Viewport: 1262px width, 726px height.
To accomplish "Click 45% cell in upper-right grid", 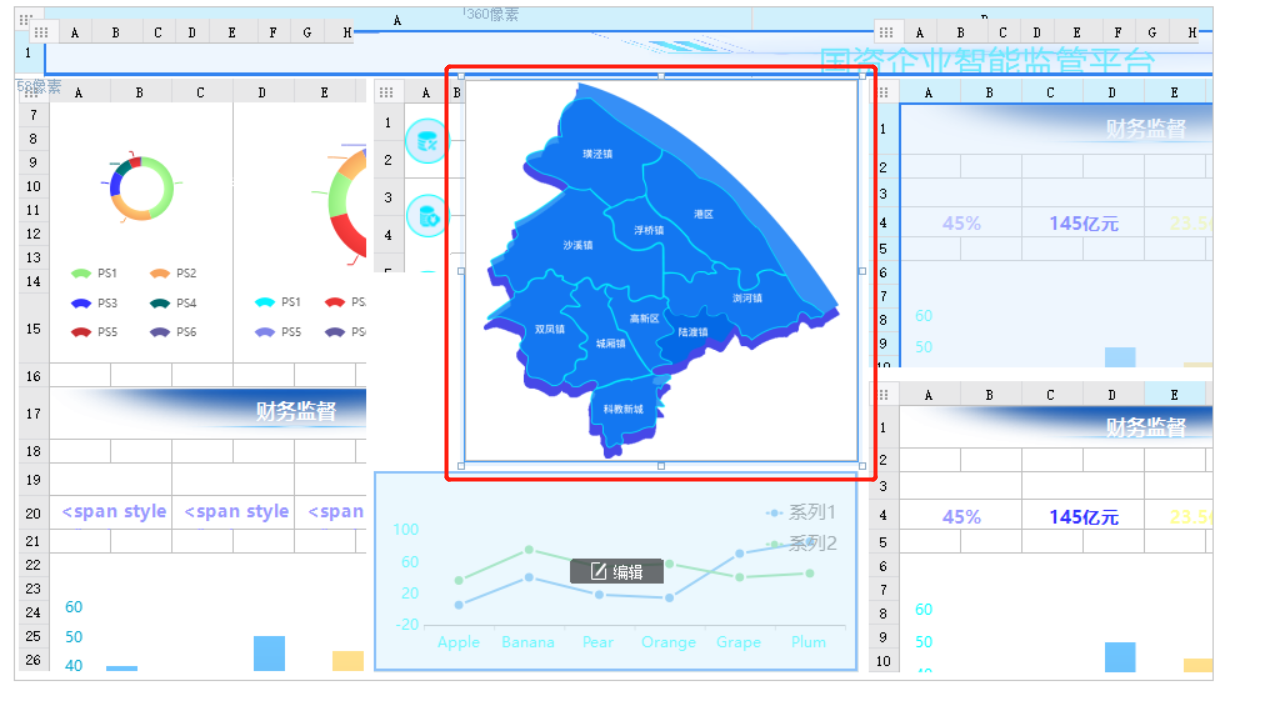I will 961,223.
